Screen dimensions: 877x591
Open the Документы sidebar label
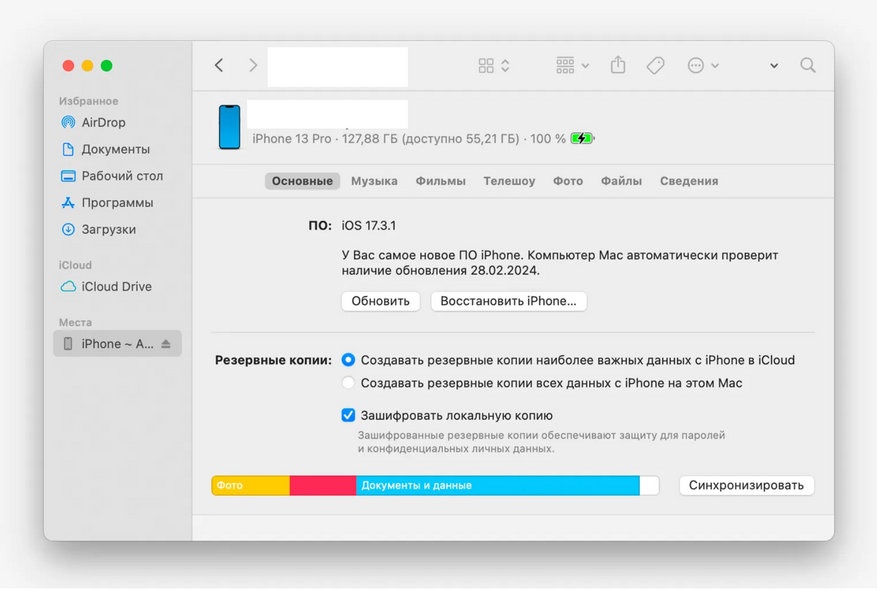pos(116,149)
